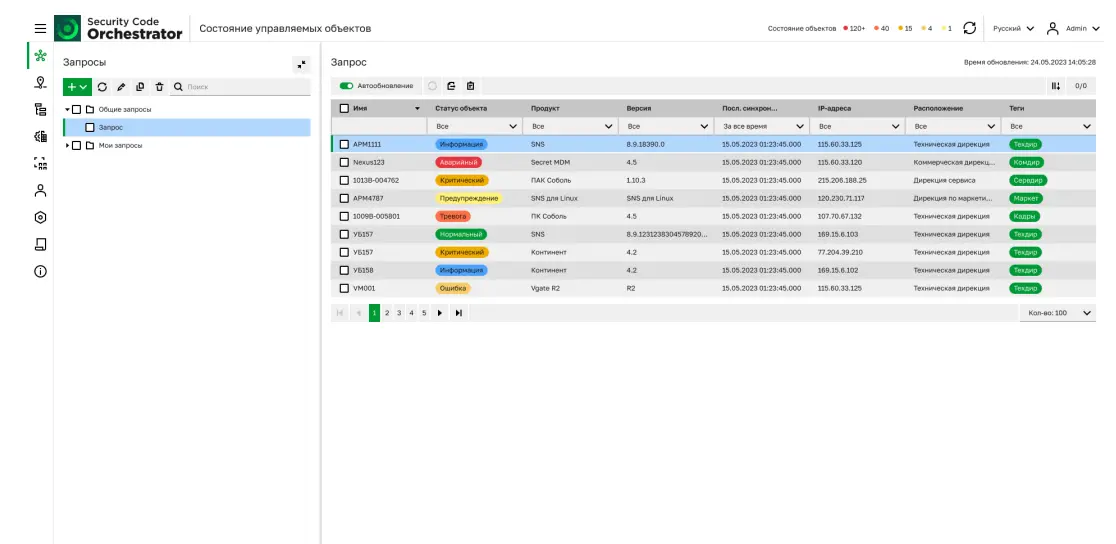Open the users sidebar section
The image size is (1116, 544).
point(41,190)
